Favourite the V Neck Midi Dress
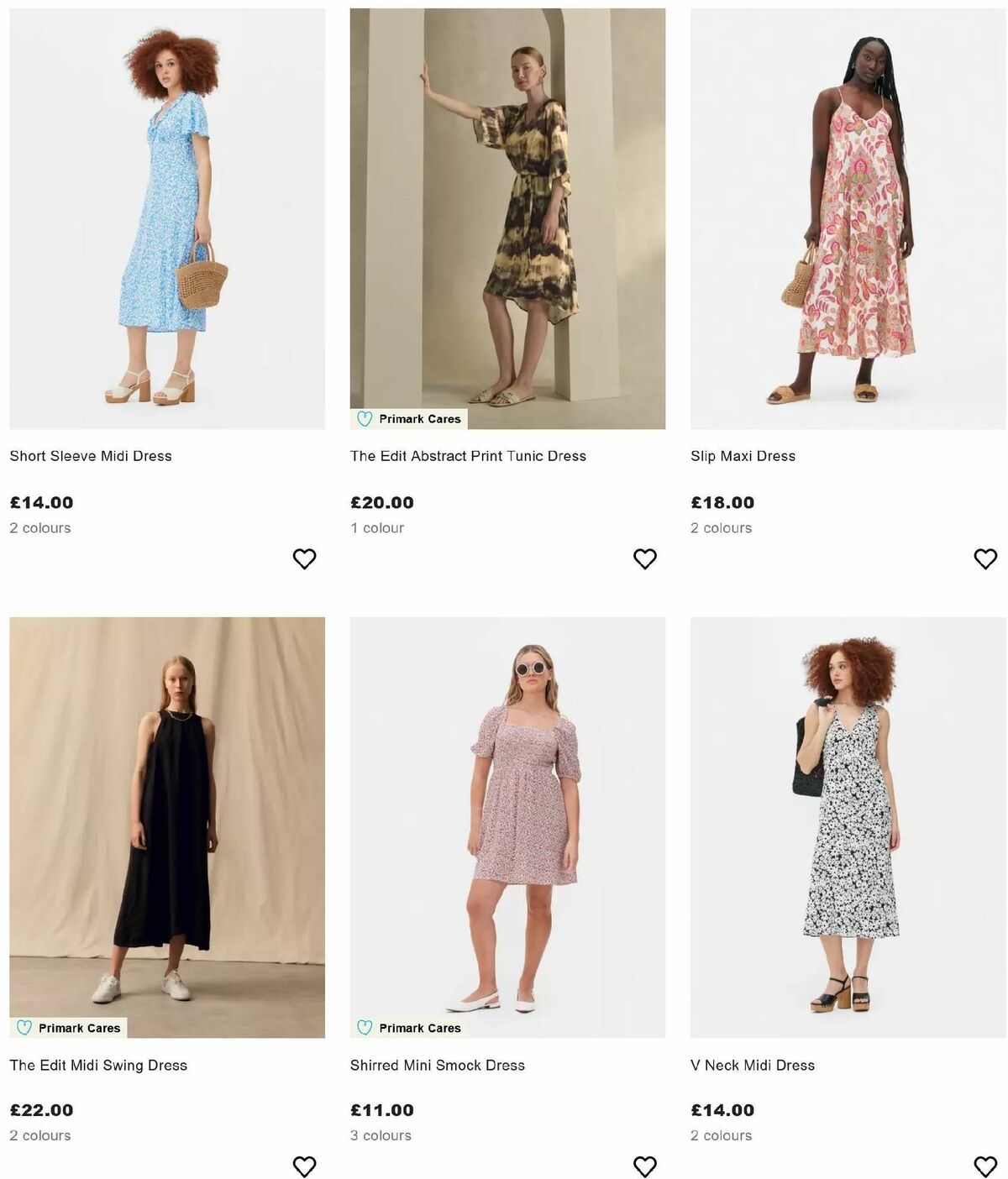The width and height of the screenshot is (1008, 1179). point(985,1166)
